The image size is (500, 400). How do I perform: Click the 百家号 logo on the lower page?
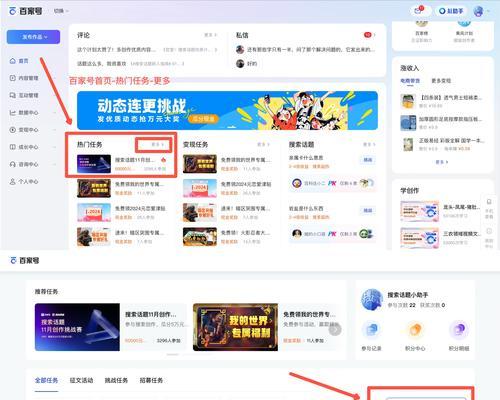click(x=24, y=260)
